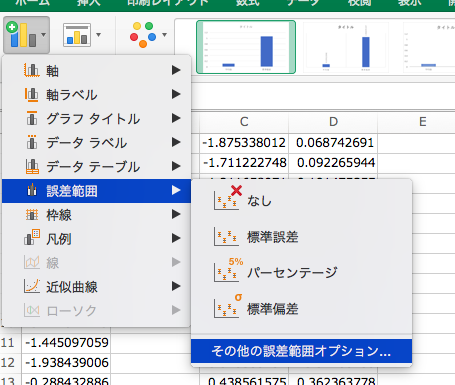Open the データ テーブル submenu
Viewport: 455px width, 385px height.
(96, 167)
